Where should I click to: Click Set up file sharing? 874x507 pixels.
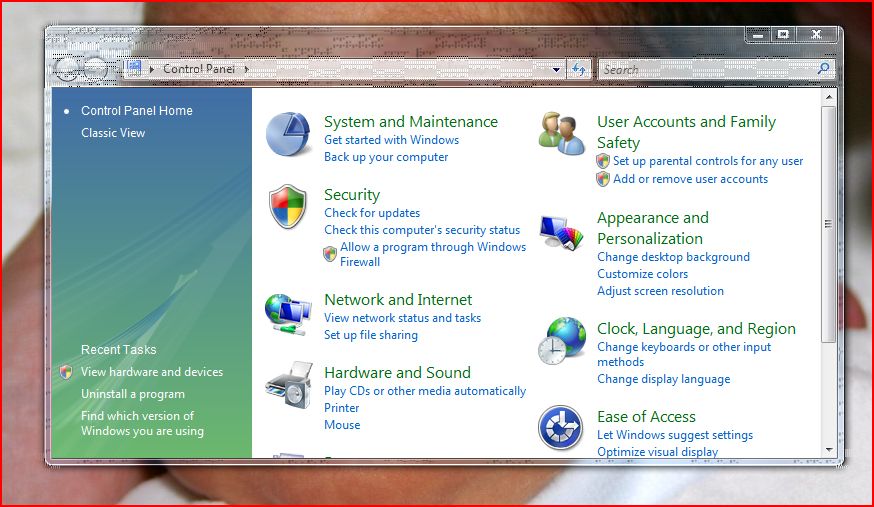371,335
